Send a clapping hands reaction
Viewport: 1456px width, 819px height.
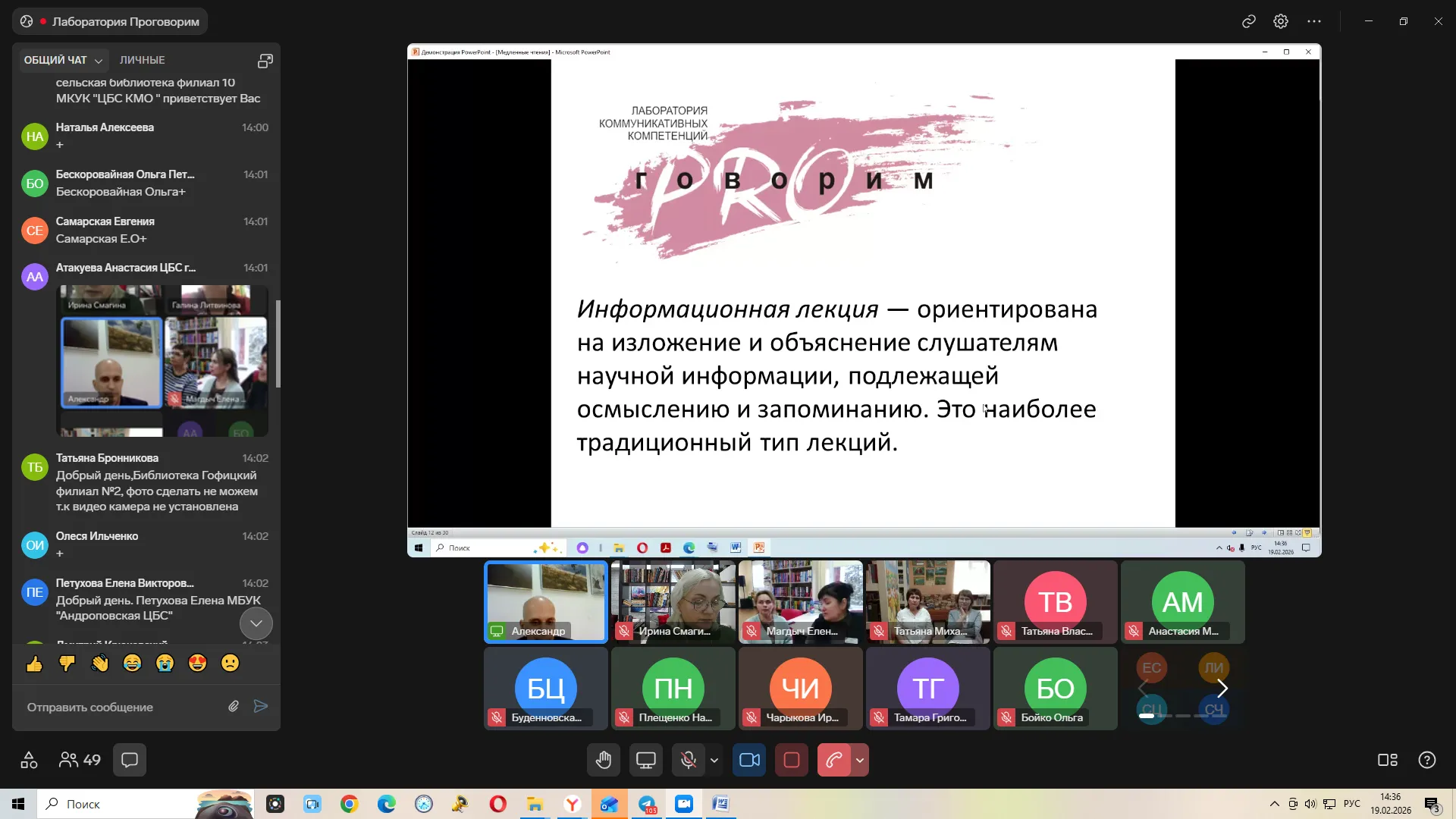pos(99,664)
